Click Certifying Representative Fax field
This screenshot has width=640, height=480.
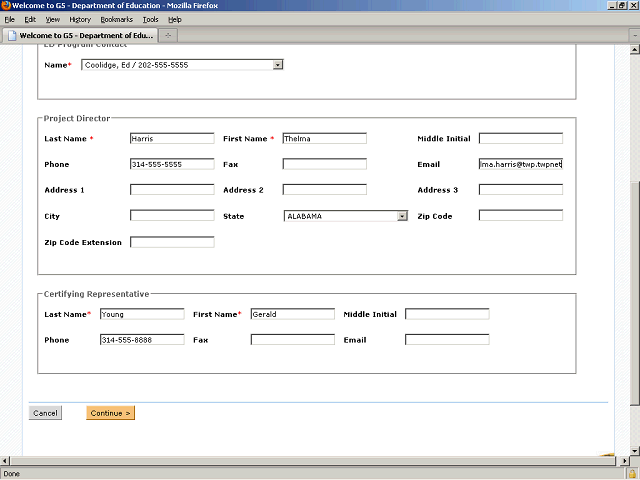293,340
